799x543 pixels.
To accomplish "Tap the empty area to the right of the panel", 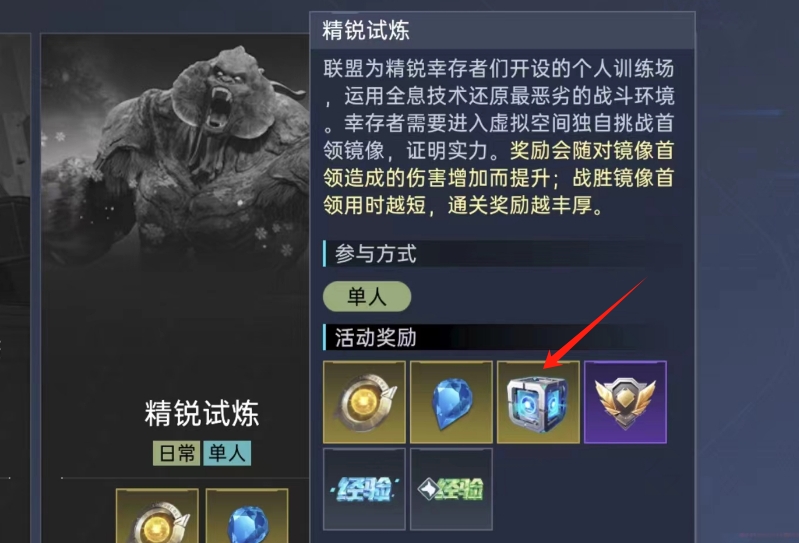I will (747, 272).
